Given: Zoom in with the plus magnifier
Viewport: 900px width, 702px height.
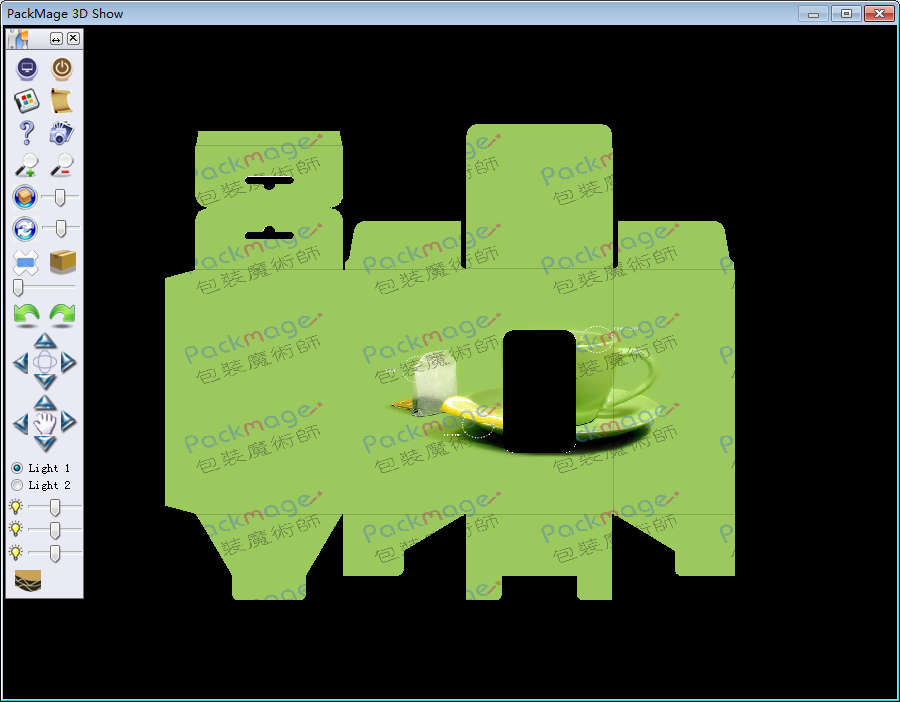Looking at the screenshot, I should pyautogui.click(x=26, y=165).
